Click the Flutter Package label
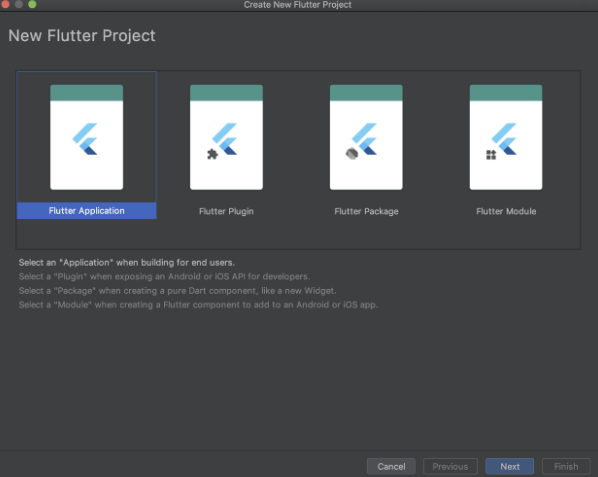This screenshot has width=598, height=477. [x=366, y=211]
